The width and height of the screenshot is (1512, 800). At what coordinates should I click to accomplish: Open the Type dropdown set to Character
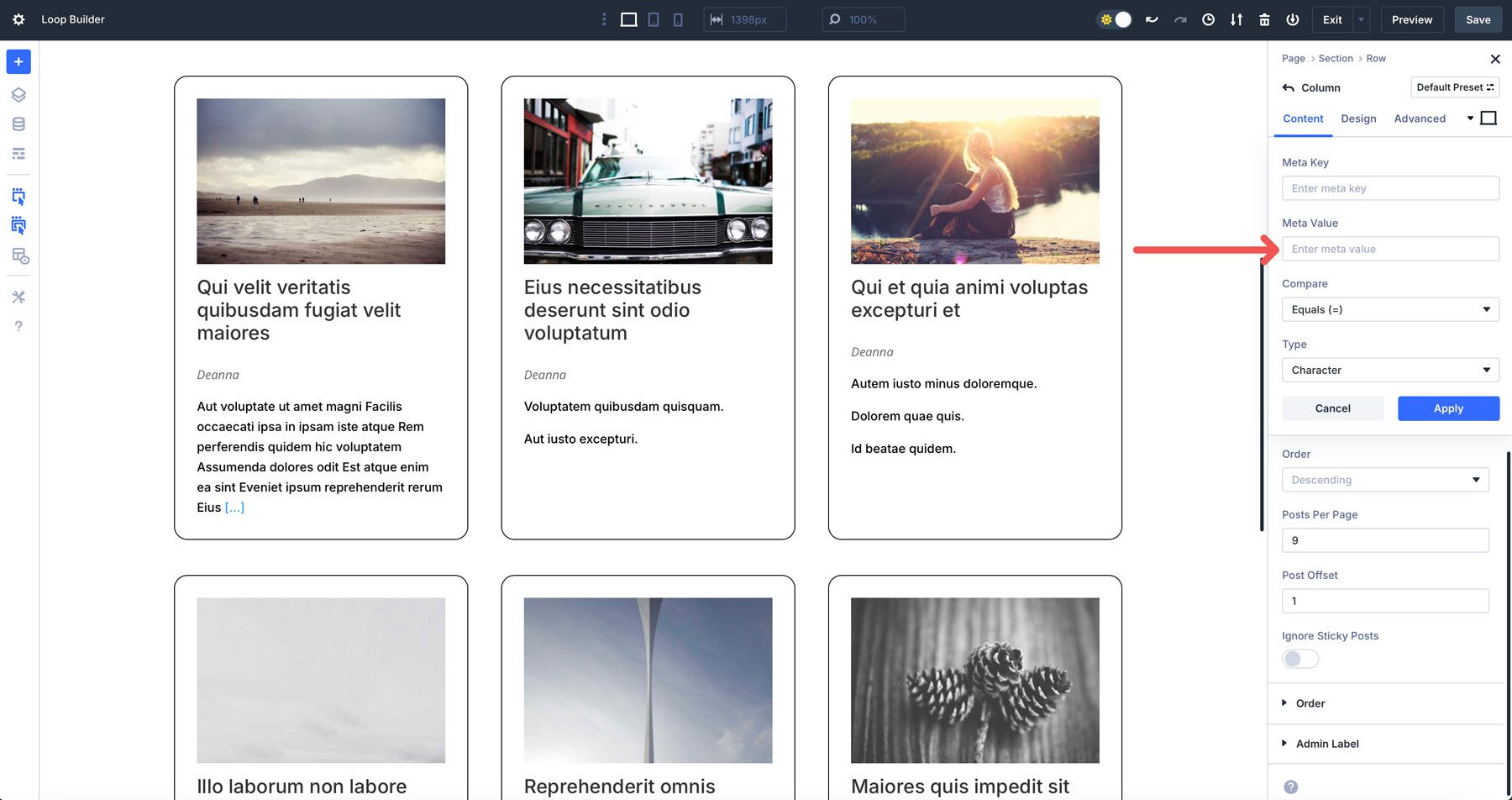(x=1390, y=370)
